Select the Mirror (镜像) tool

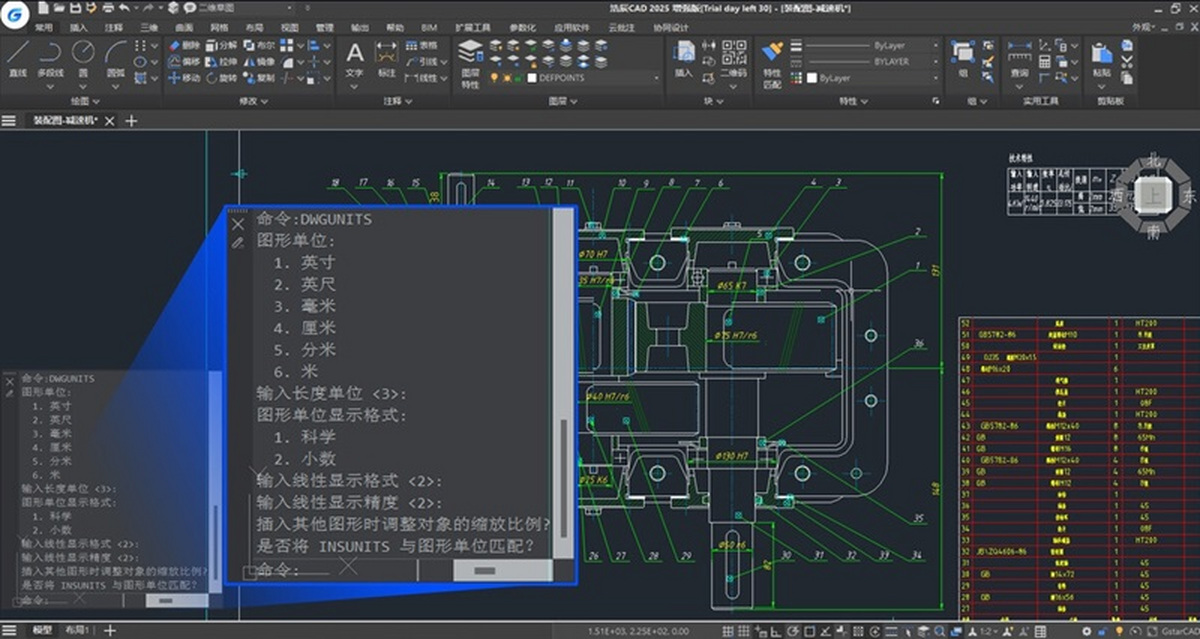[x=260, y=61]
